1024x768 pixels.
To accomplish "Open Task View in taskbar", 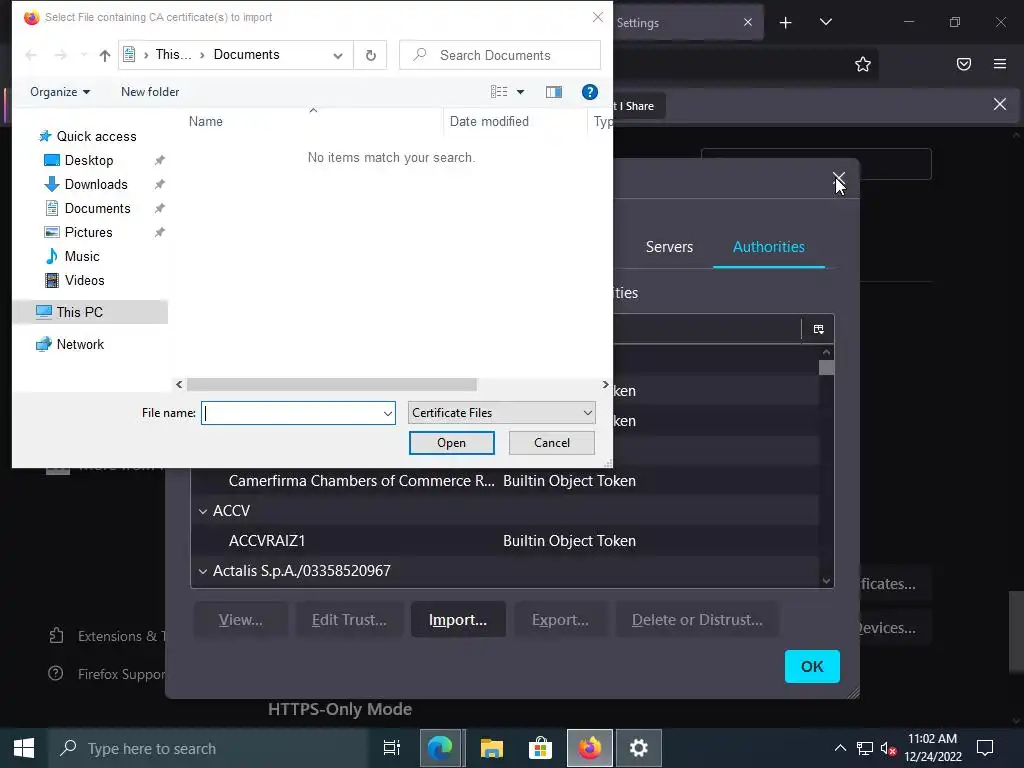I will pyautogui.click(x=391, y=748).
